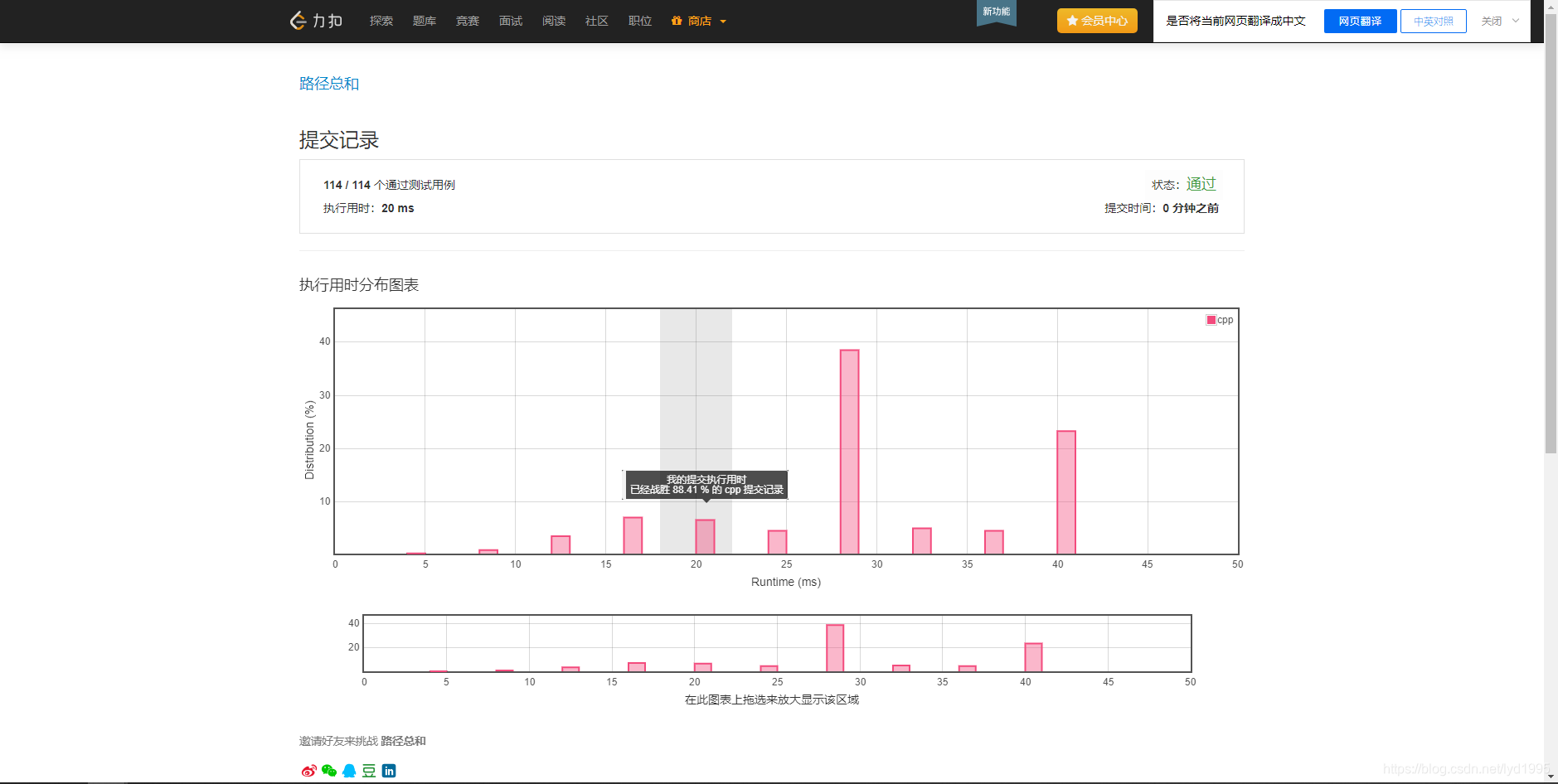Screen dimensions: 1558x784
Task: Click the scrollbar up arrow
Action: [x=1551, y=6]
